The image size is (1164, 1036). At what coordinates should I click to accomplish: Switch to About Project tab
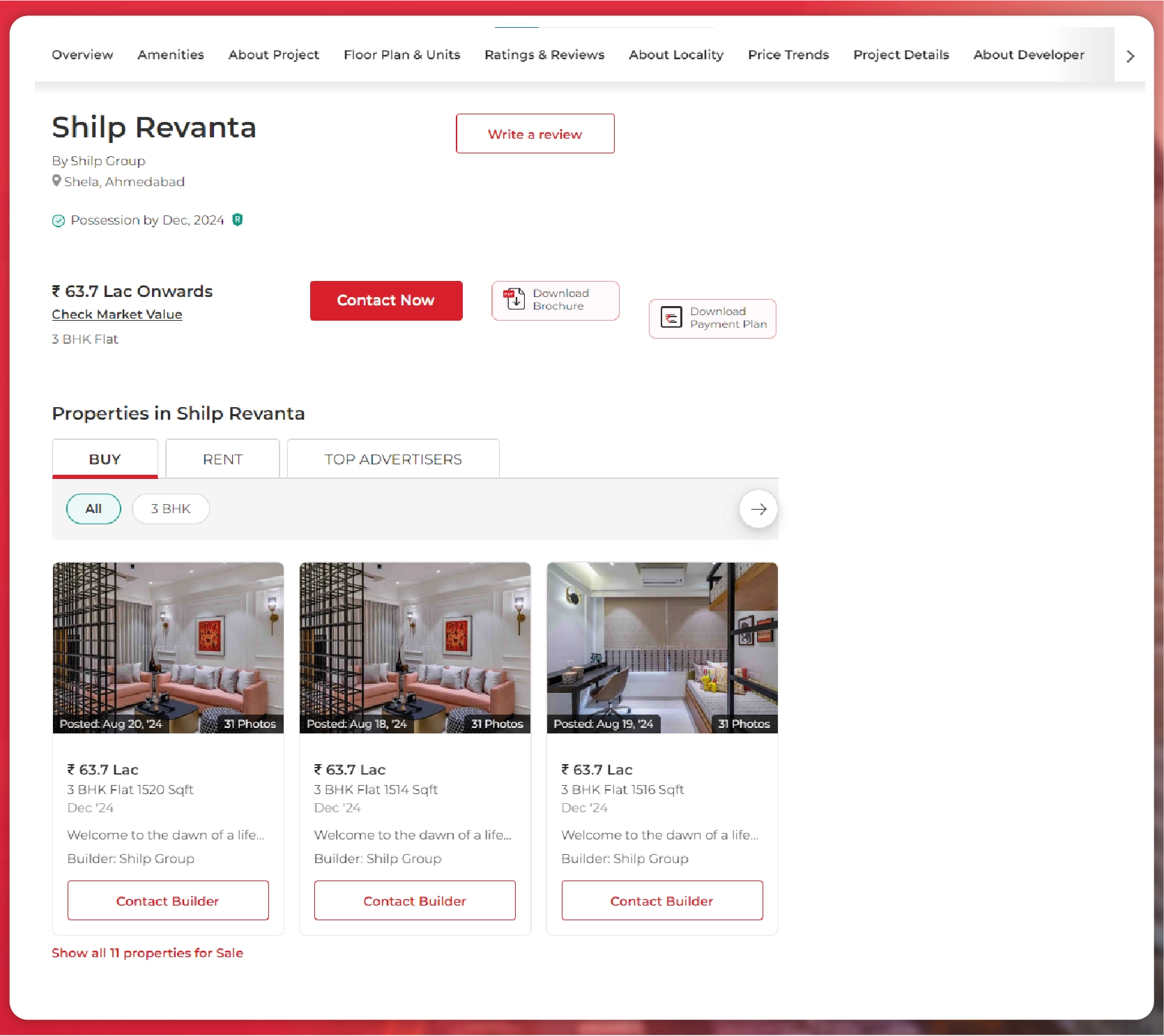pyautogui.click(x=274, y=55)
